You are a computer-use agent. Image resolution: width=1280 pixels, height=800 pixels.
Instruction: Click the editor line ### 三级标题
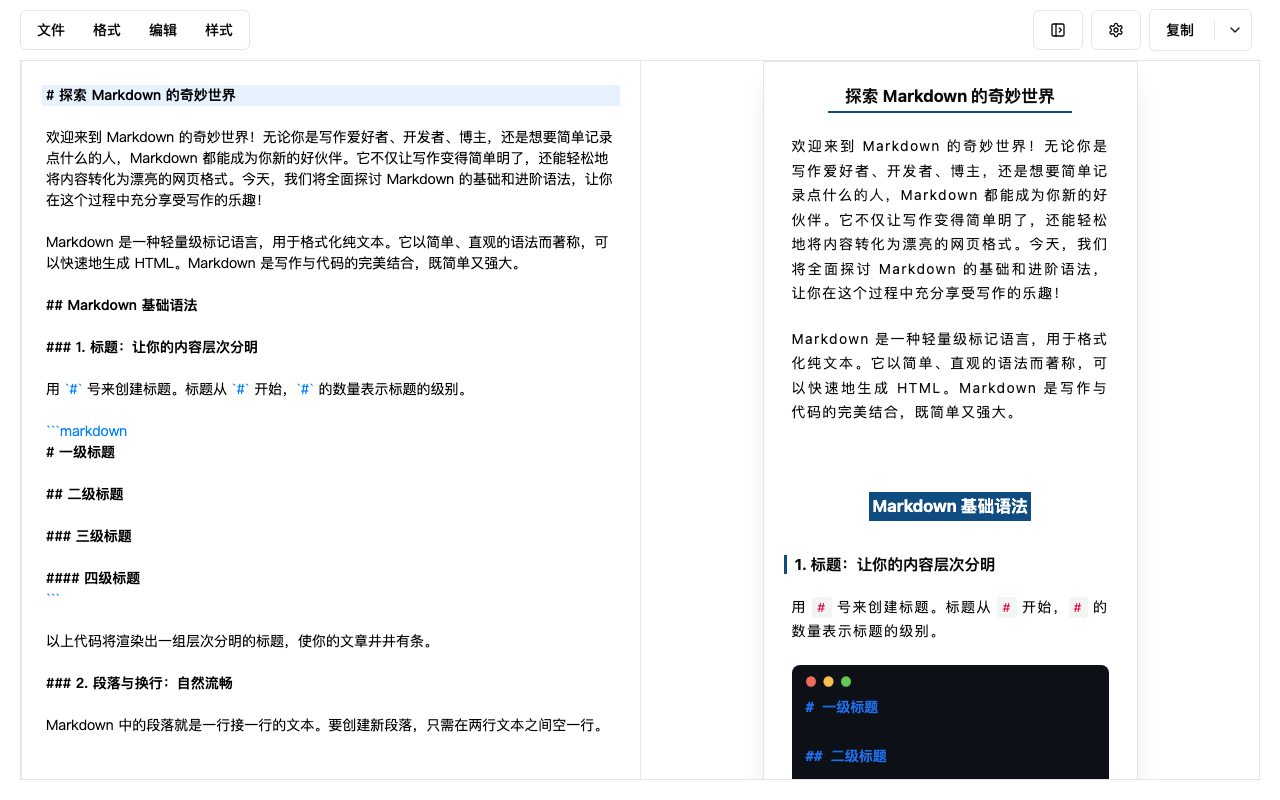pyautogui.click(x=89, y=536)
